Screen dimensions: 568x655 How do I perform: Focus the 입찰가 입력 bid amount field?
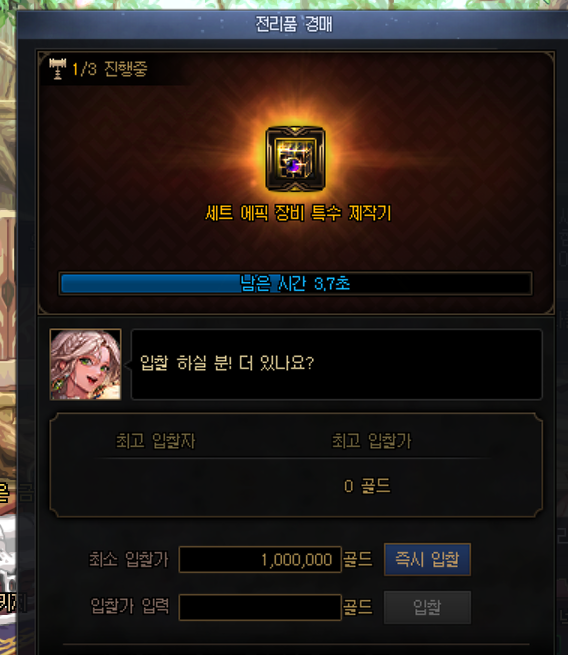(x=260, y=607)
